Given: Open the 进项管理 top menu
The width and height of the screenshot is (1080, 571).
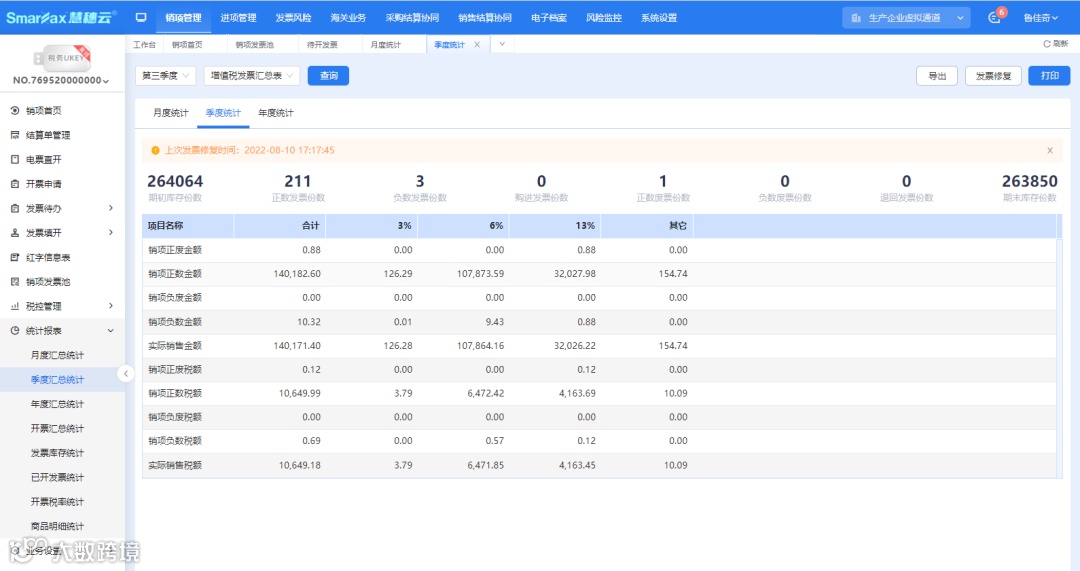Looking at the screenshot, I should coord(238,18).
